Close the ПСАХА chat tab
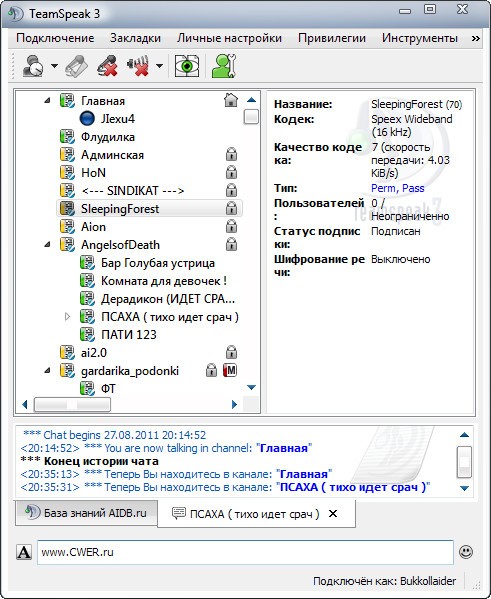The image size is (491, 599). [x=333, y=514]
